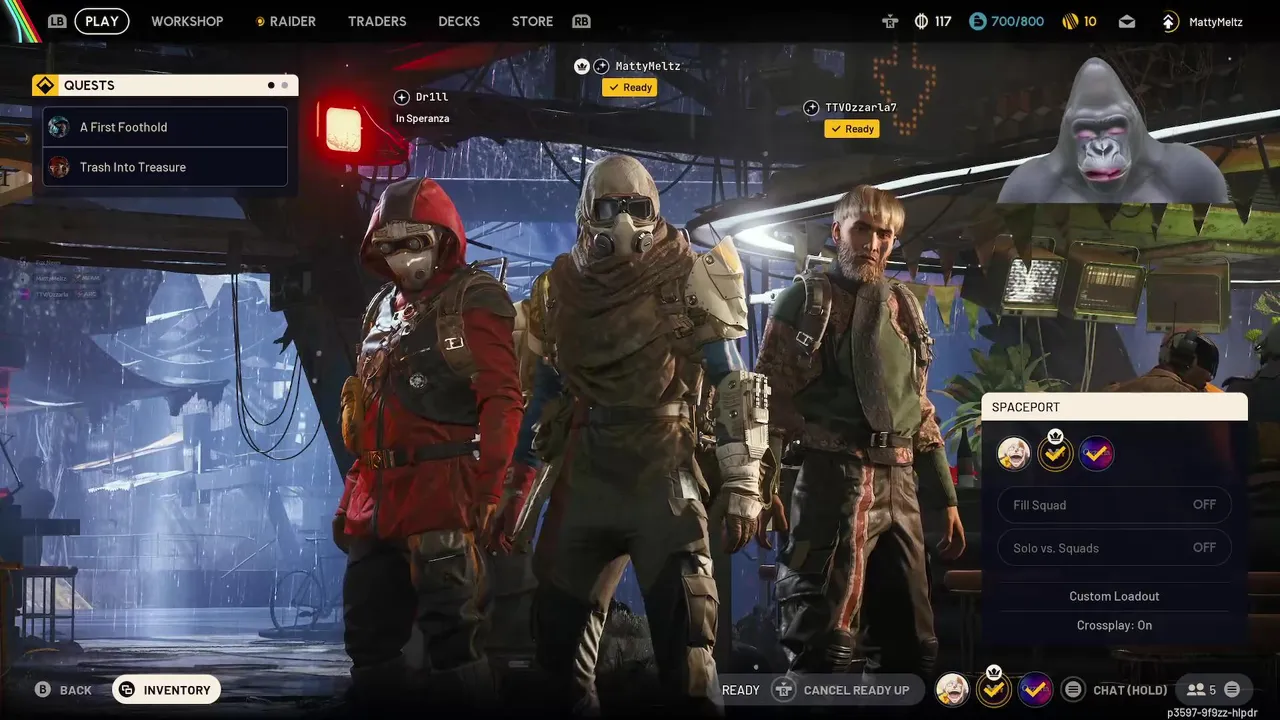Click the MattyMeltz name in top bar

pyautogui.click(x=1216, y=22)
